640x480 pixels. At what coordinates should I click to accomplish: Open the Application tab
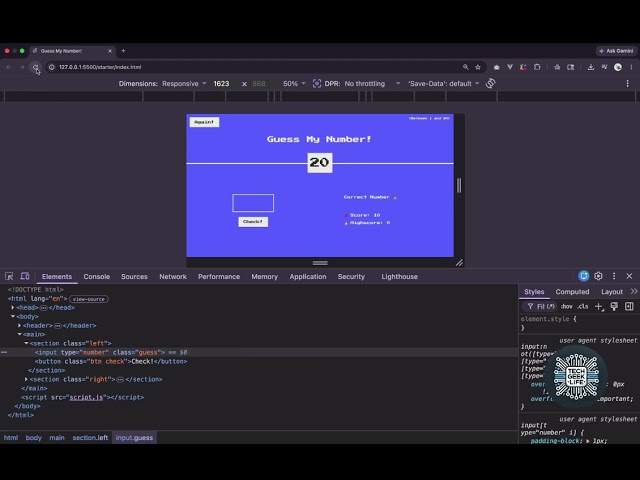tap(308, 277)
